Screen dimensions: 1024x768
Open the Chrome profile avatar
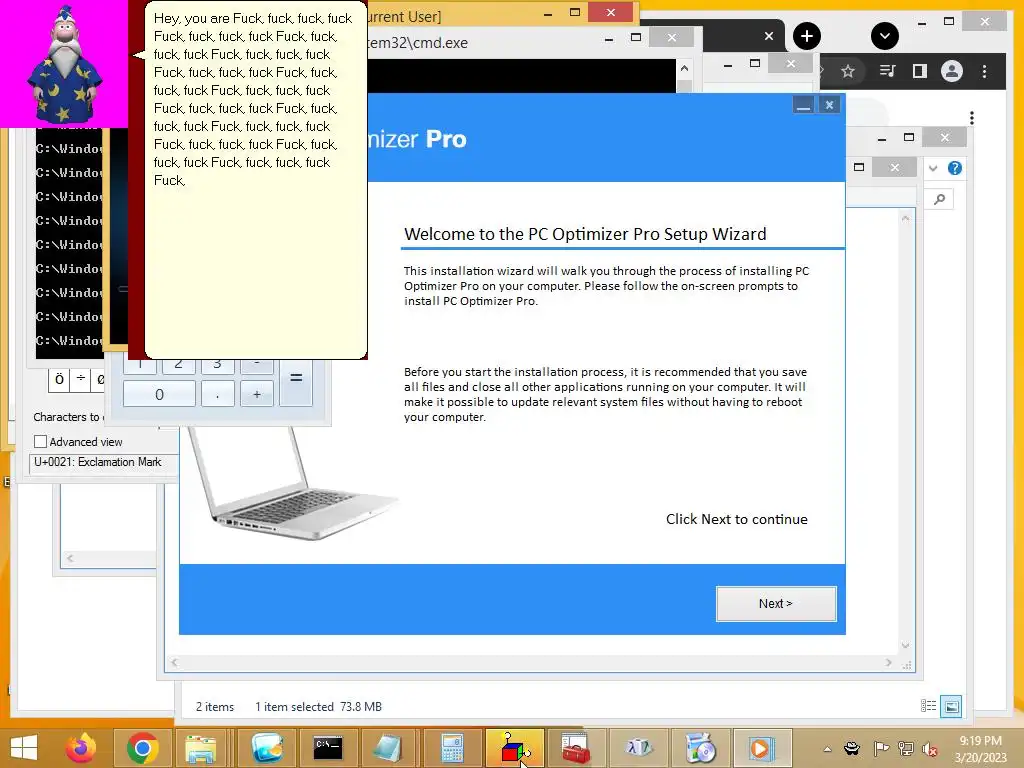(952, 71)
